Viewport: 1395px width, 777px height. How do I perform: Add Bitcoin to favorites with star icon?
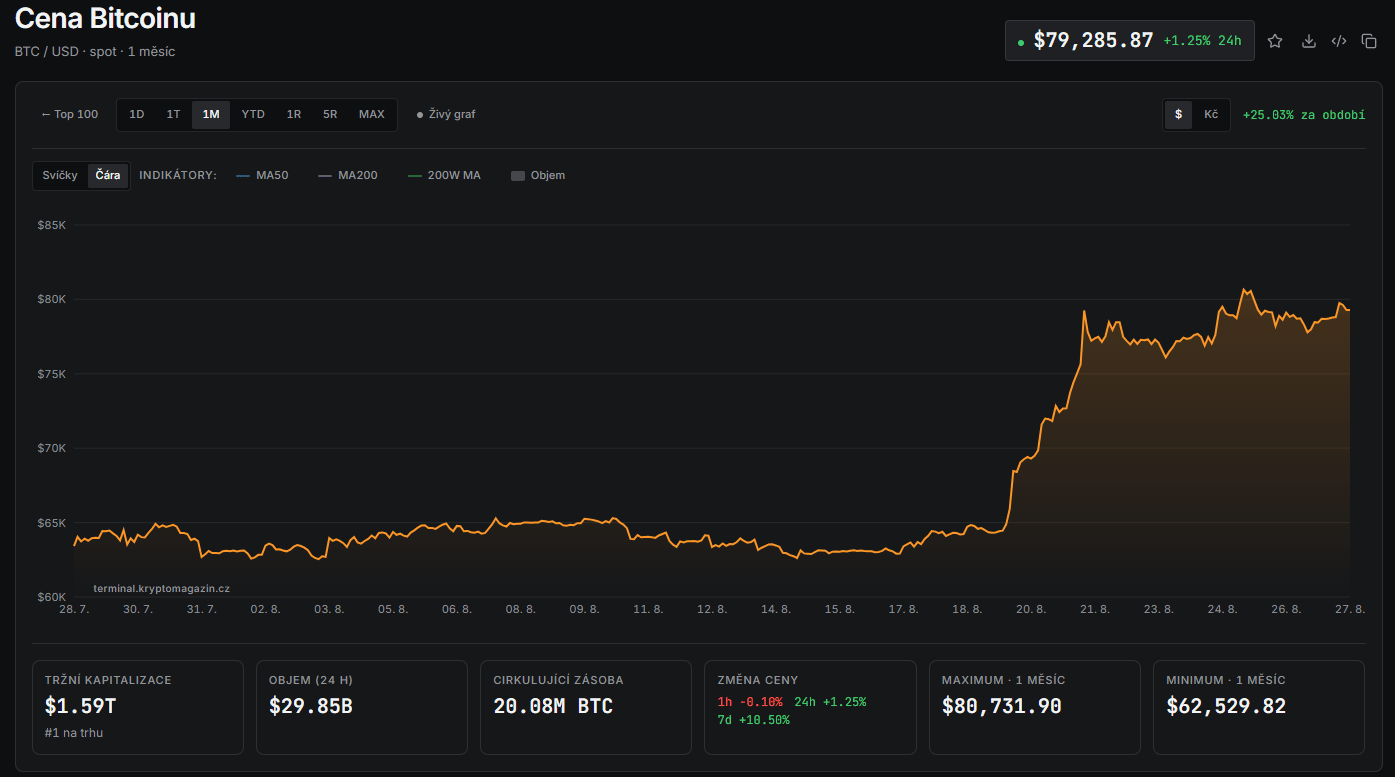(1275, 41)
